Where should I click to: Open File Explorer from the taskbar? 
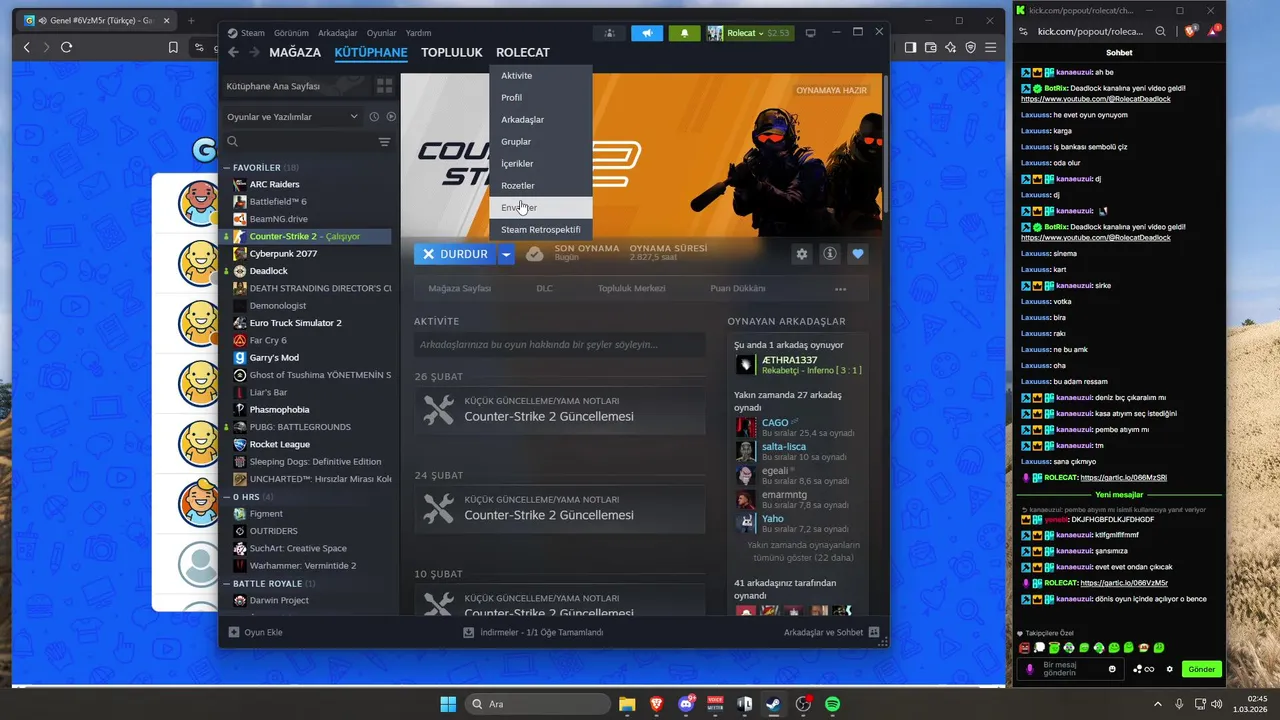click(627, 704)
